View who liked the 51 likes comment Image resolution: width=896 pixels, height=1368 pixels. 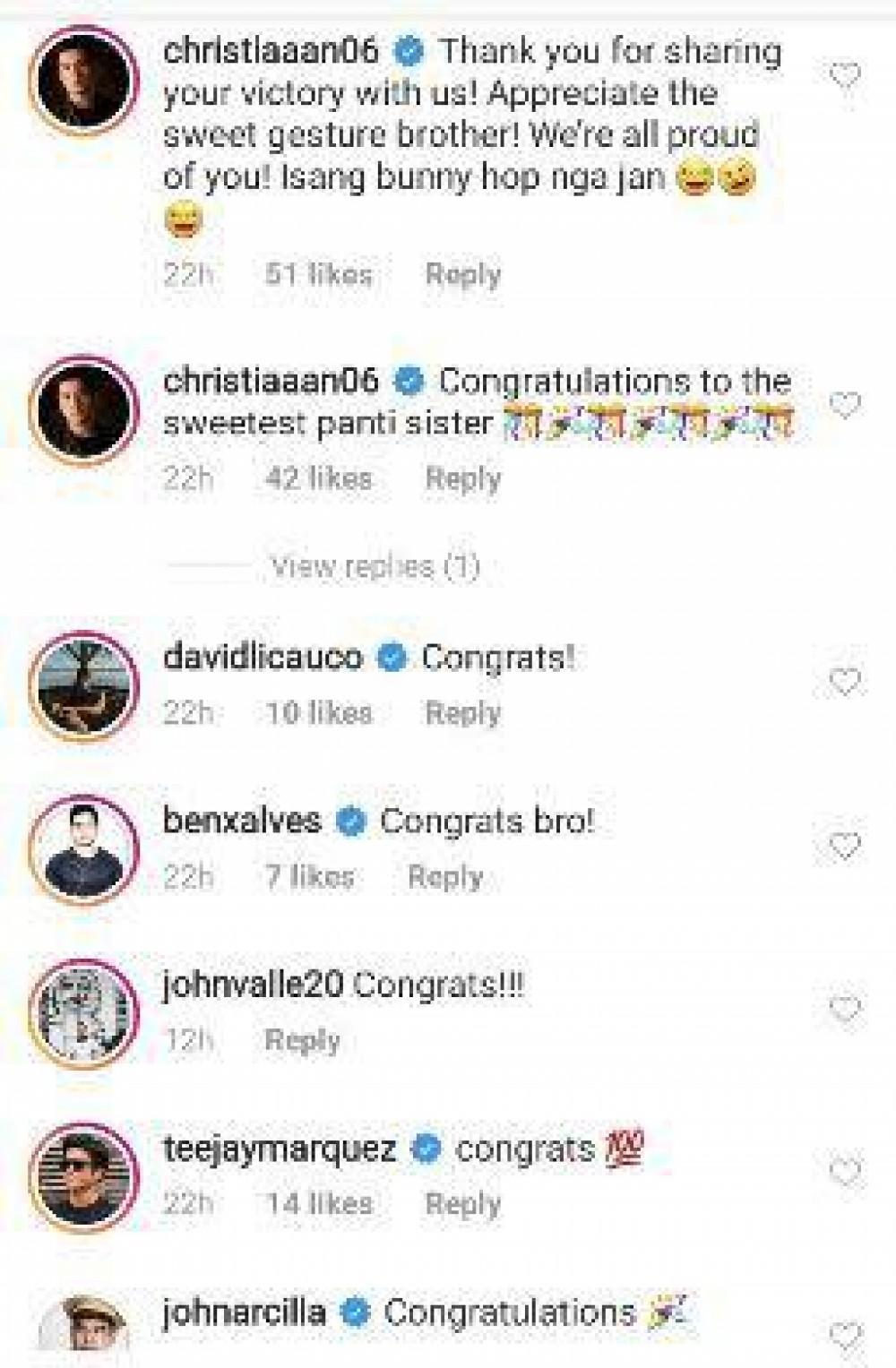coord(318,274)
